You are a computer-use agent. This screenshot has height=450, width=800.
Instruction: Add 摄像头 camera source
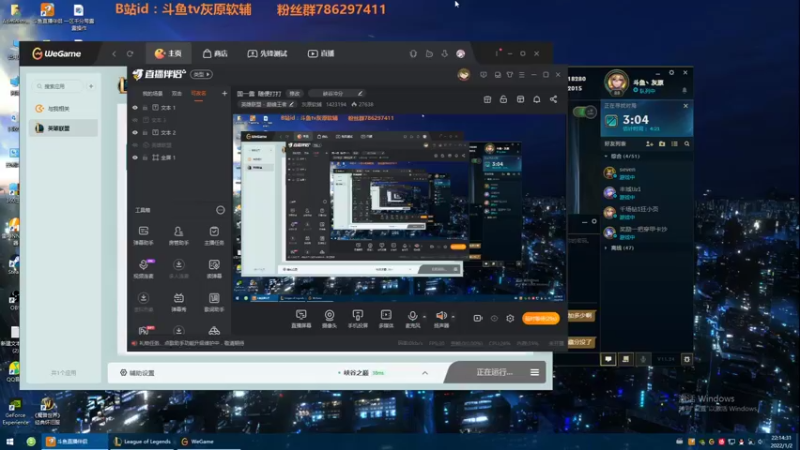[330, 318]
